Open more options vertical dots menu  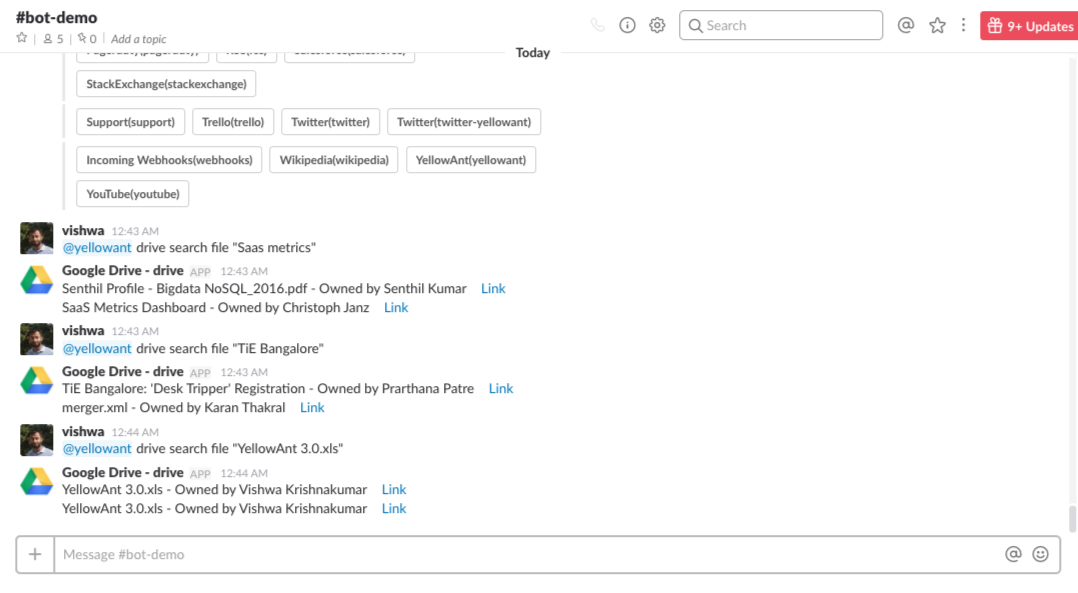(963, 25)
